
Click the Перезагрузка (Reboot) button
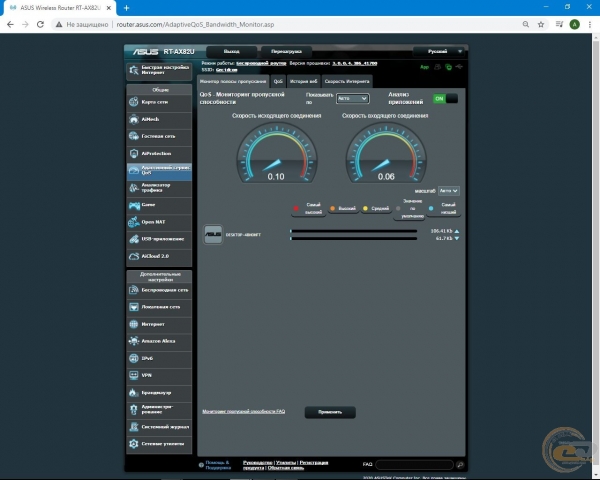tap(286, 51)
